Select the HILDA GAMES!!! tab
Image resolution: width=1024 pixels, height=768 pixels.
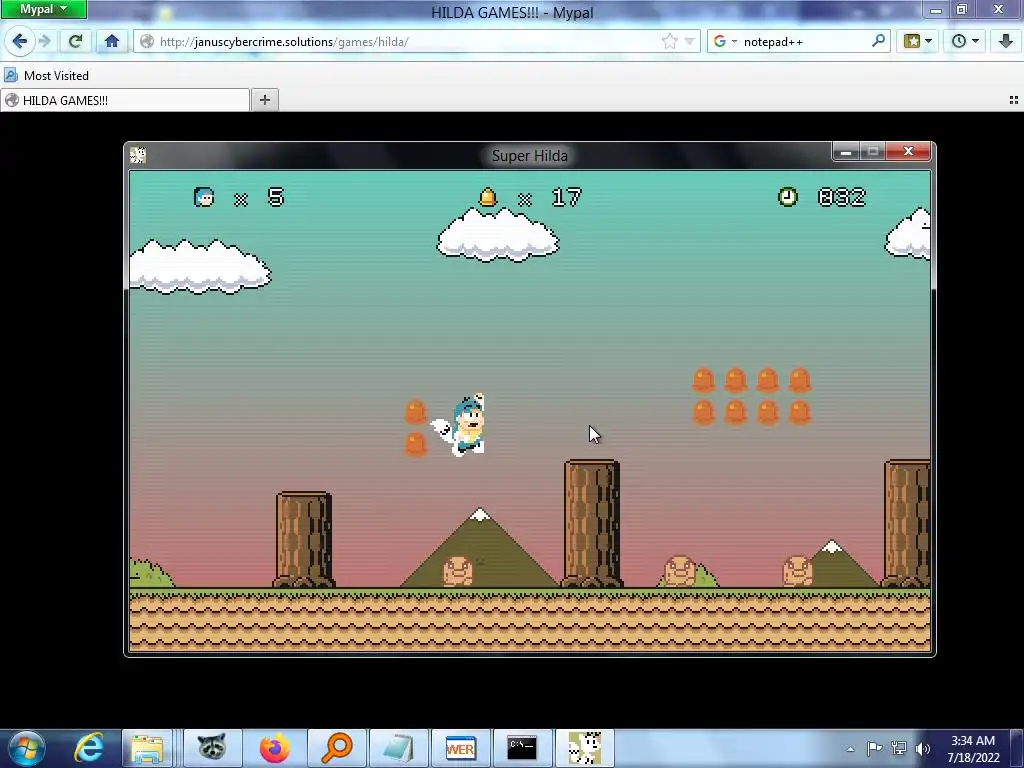(x=125, y=101)
